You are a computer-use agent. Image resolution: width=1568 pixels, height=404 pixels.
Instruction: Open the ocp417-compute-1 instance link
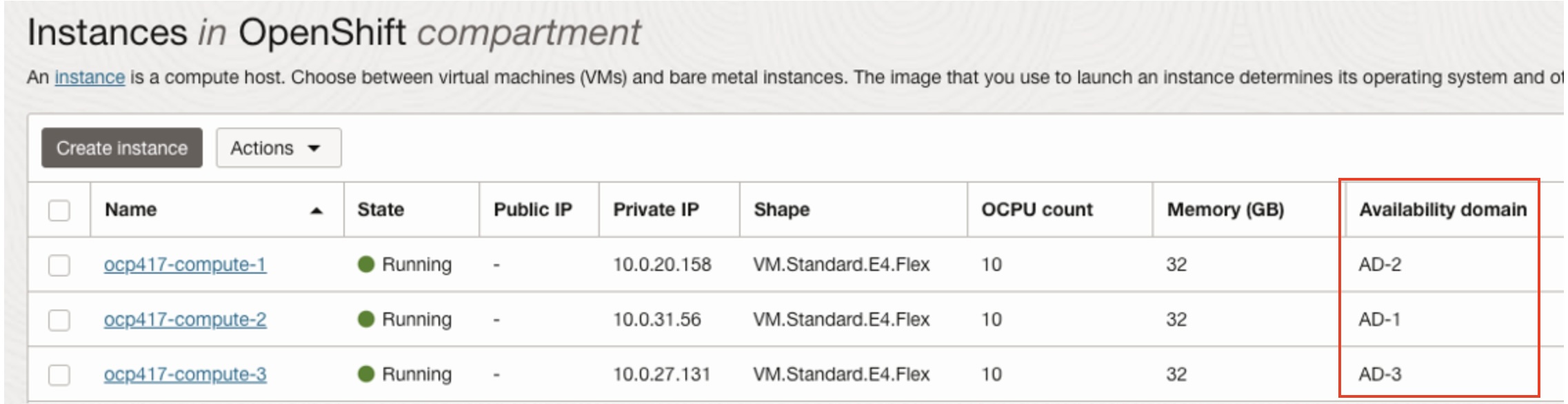pos(185,265)
